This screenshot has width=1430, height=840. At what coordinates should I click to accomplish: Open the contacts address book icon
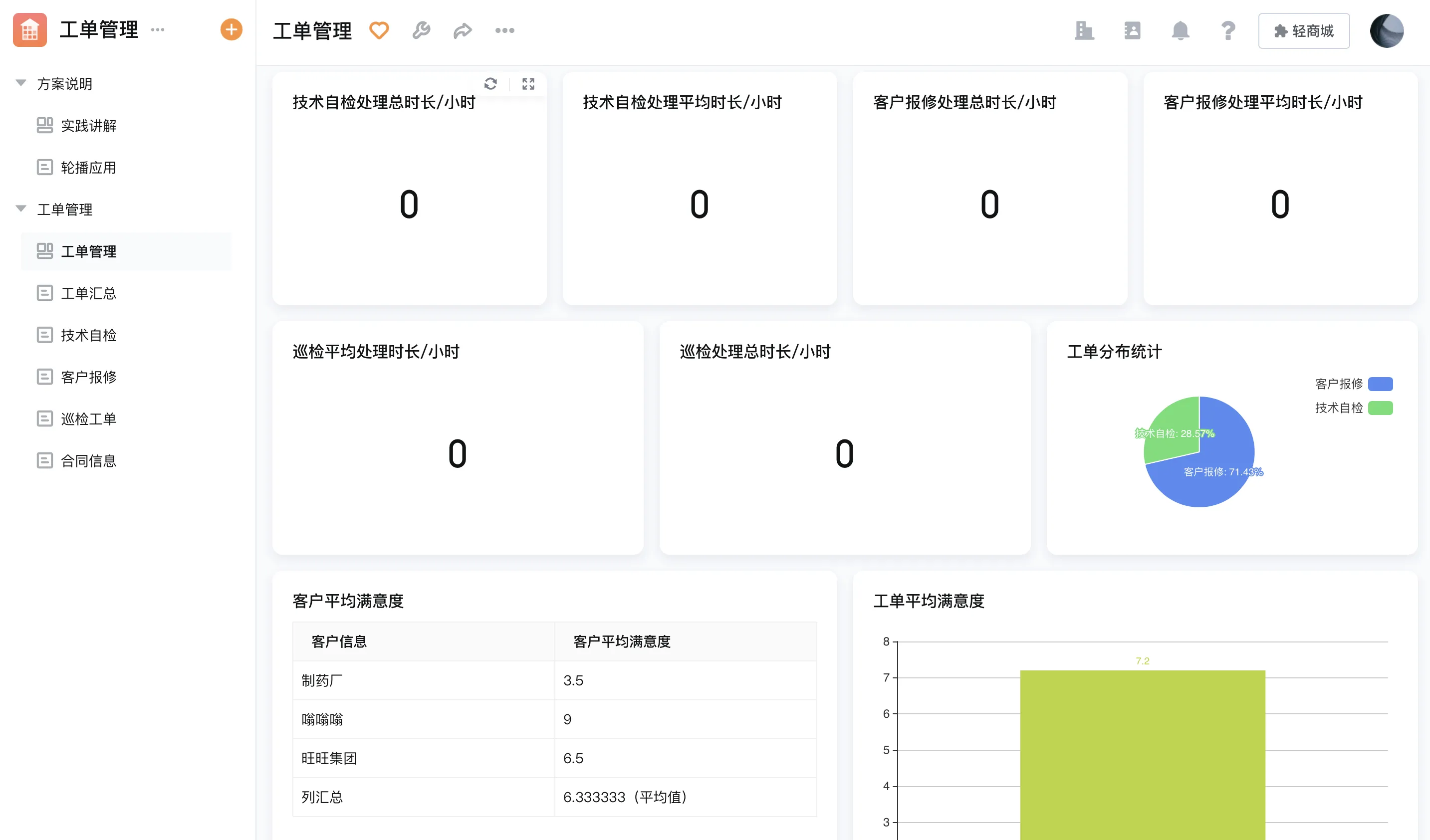tap(1132, 30)
